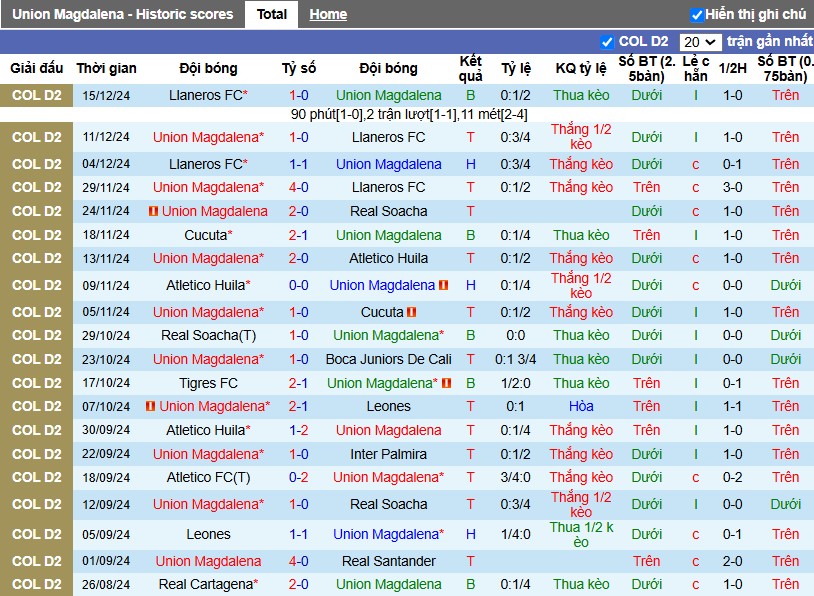Screen dimensions: 814x596
Task: Click the 2-0 score of the 26/08/24 match
Action: pos(299,585)
